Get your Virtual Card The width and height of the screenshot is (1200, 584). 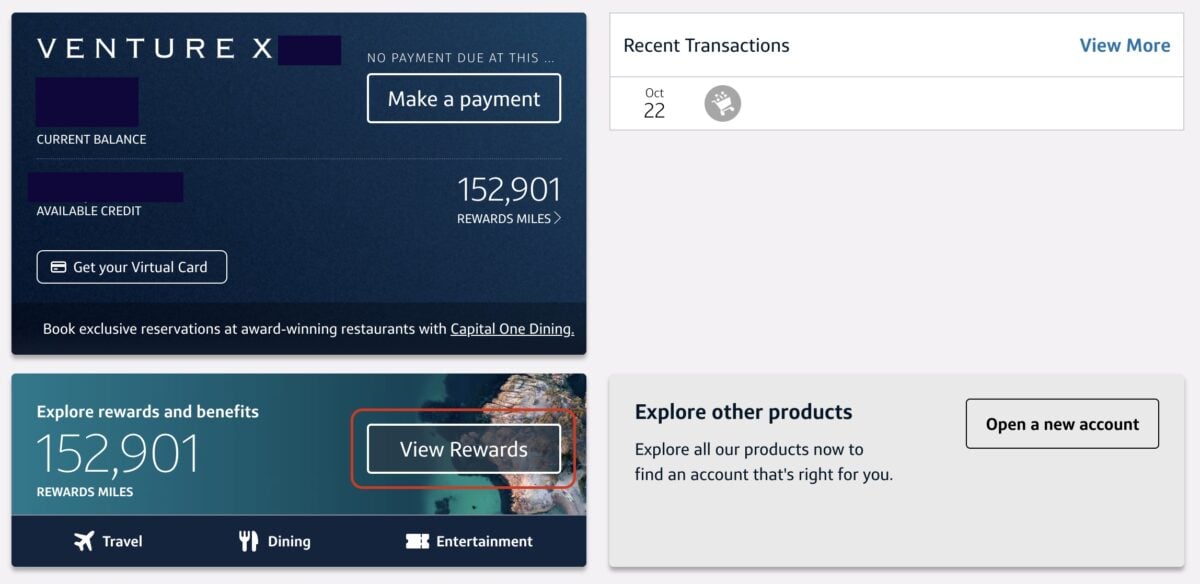click(131, 267)
